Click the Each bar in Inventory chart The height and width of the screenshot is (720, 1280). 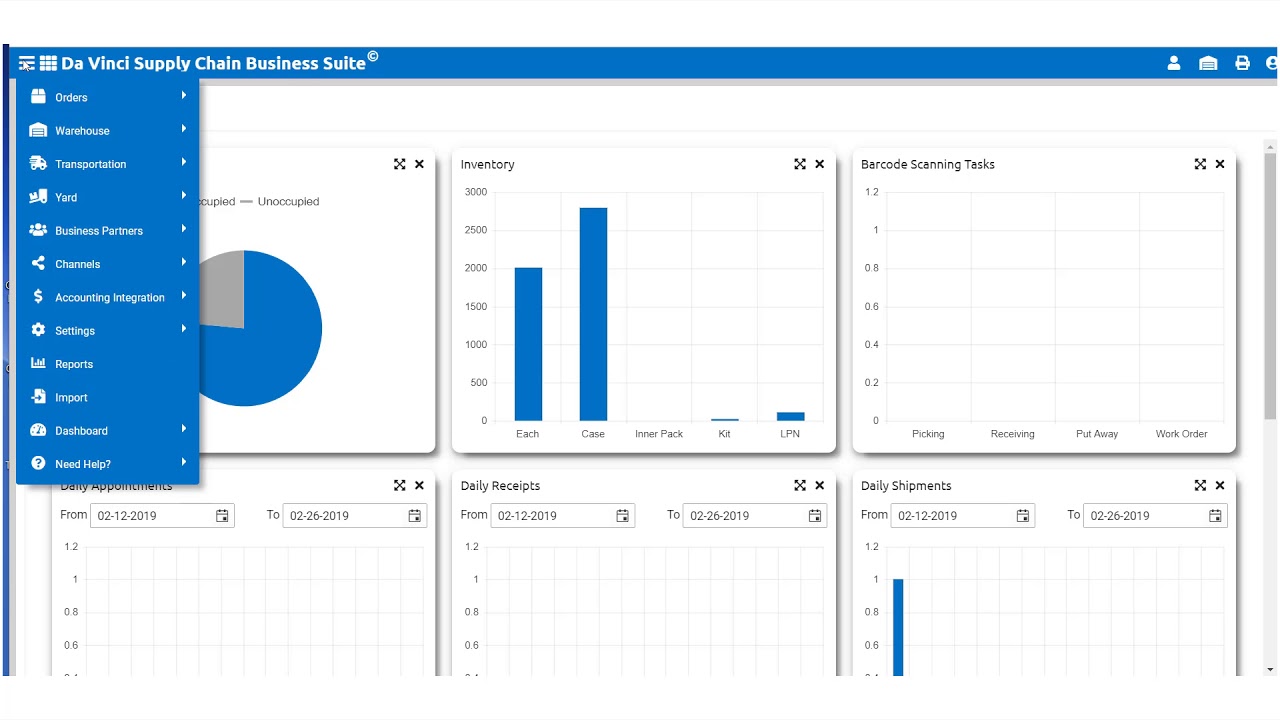[x=528, y=344]
